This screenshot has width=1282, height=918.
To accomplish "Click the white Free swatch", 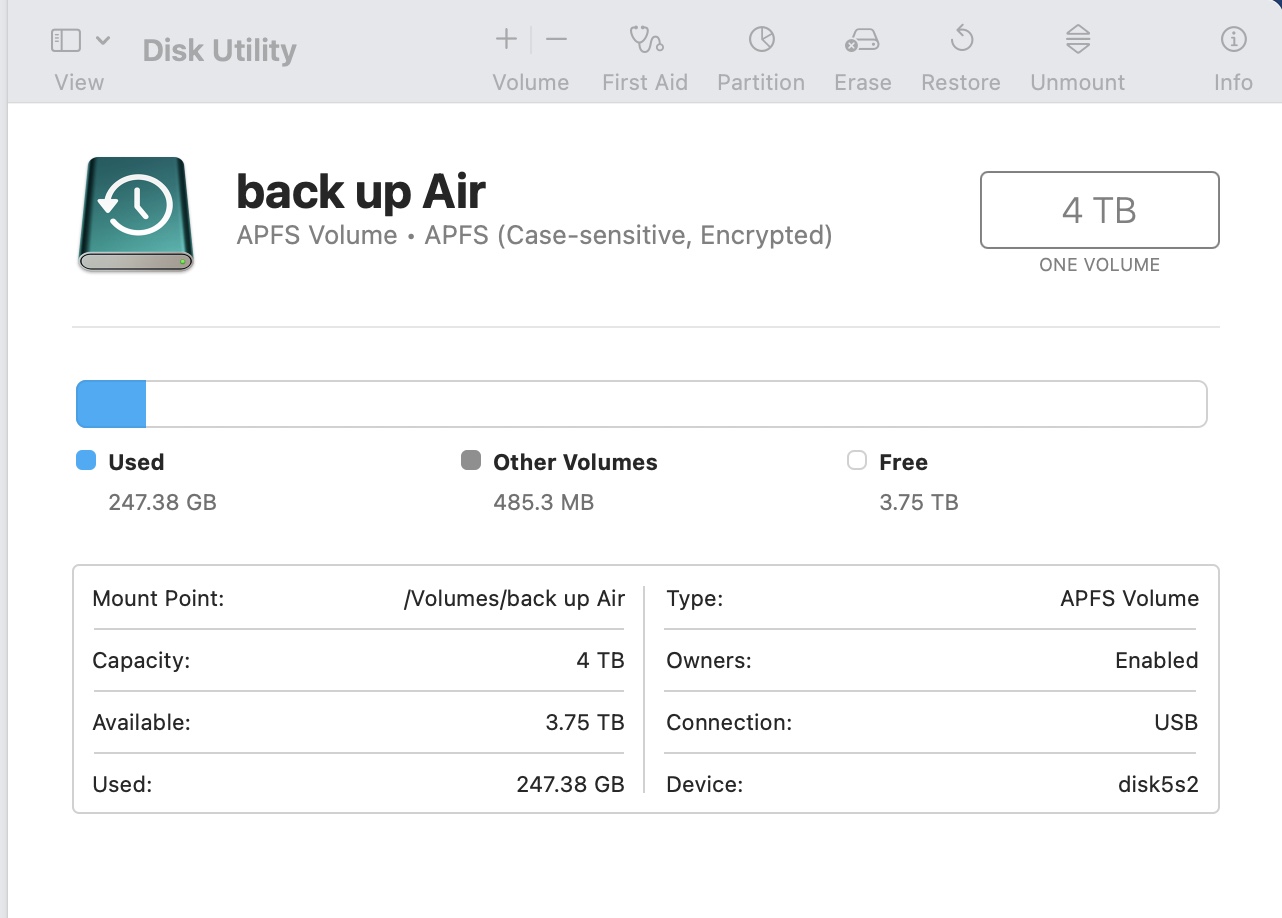I will click(x=857, y=461).
